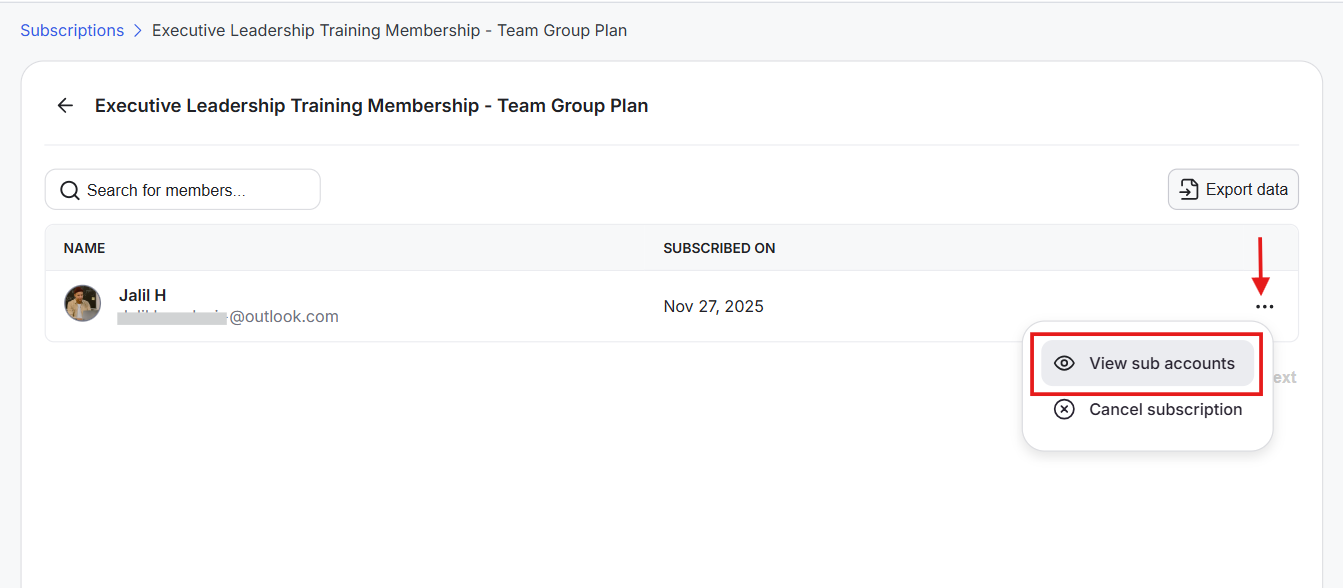Viewport: 1343px width, 588px height.
Task: Click the back arrow icon
Action: click(65, 106)
